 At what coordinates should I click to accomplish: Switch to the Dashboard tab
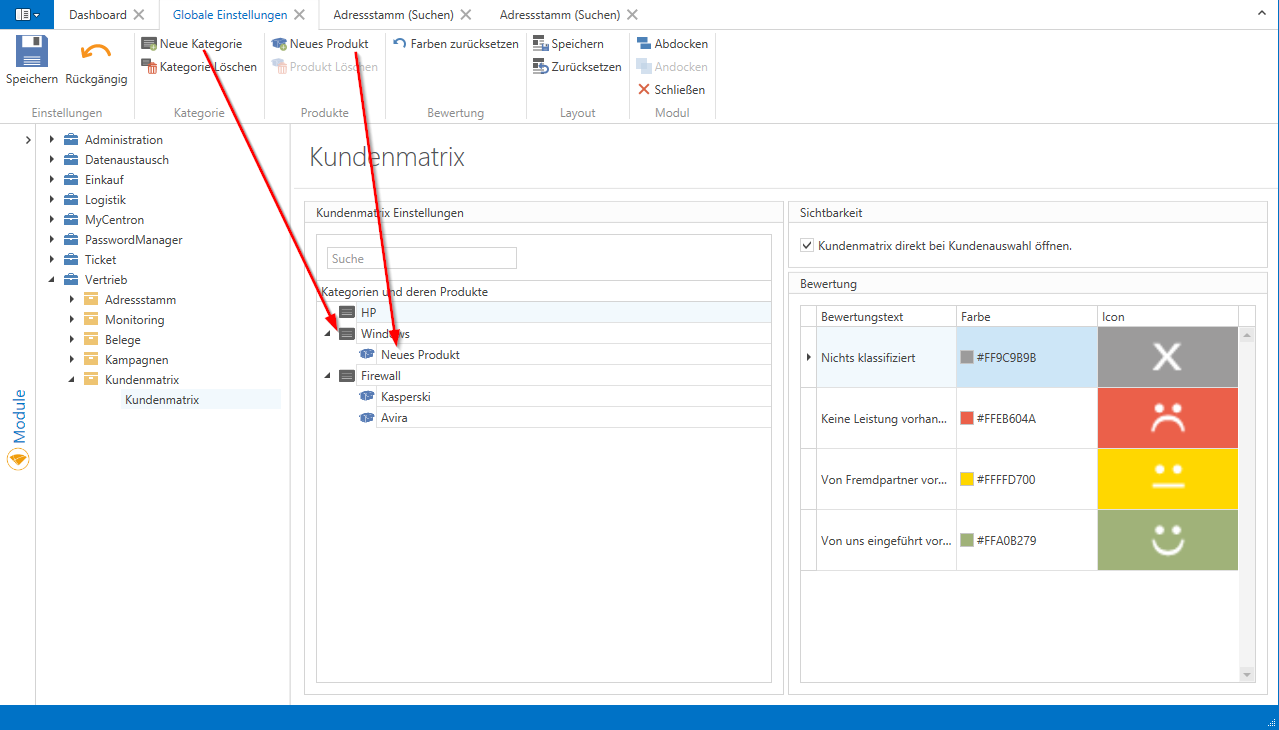coord(98,15)
